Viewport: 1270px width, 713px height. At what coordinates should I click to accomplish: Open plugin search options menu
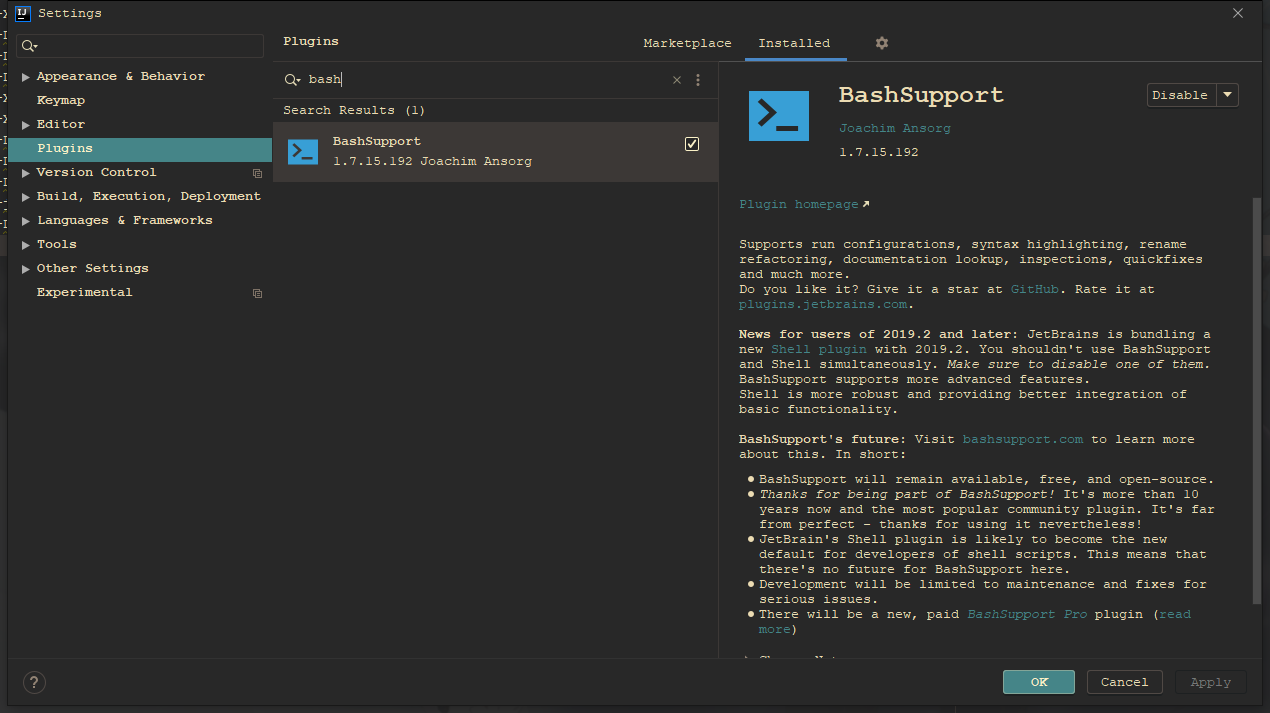tap(698, 80)
